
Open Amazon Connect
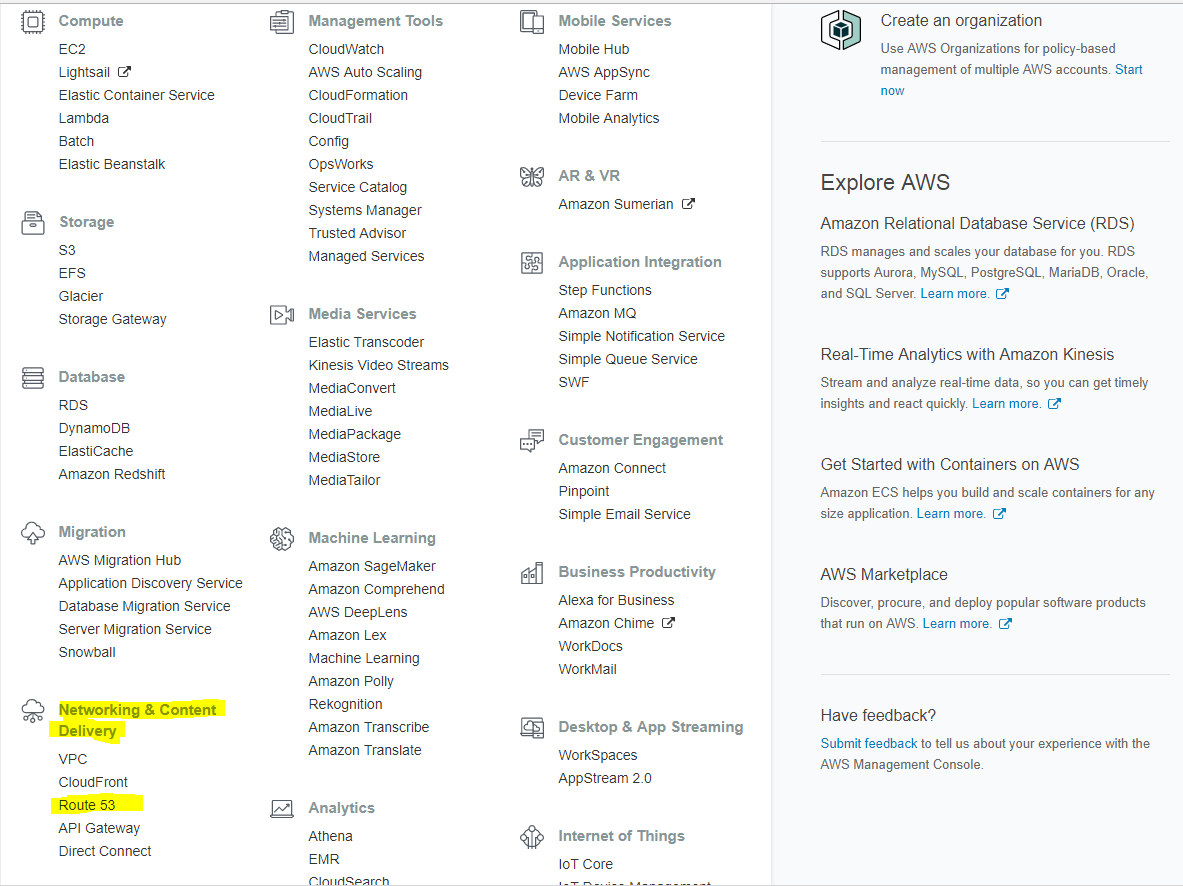coord(612,469)
